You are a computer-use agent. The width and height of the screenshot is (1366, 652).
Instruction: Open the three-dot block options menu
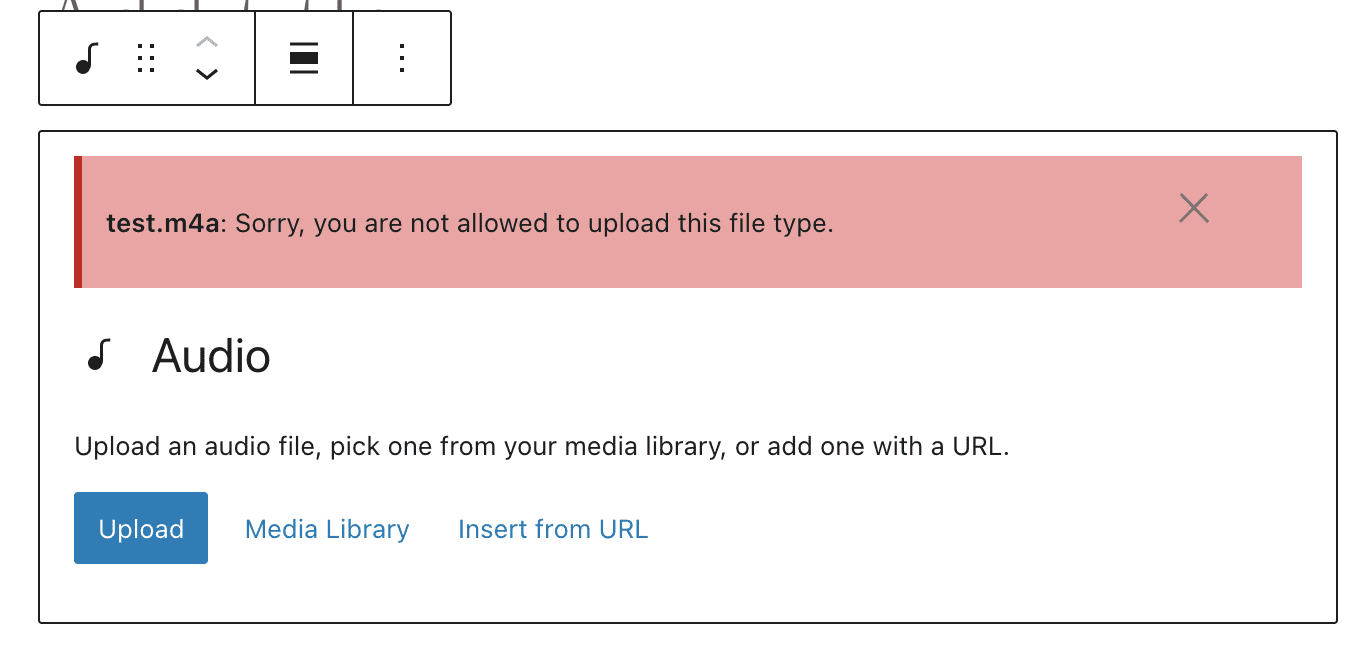click(402, 59)
